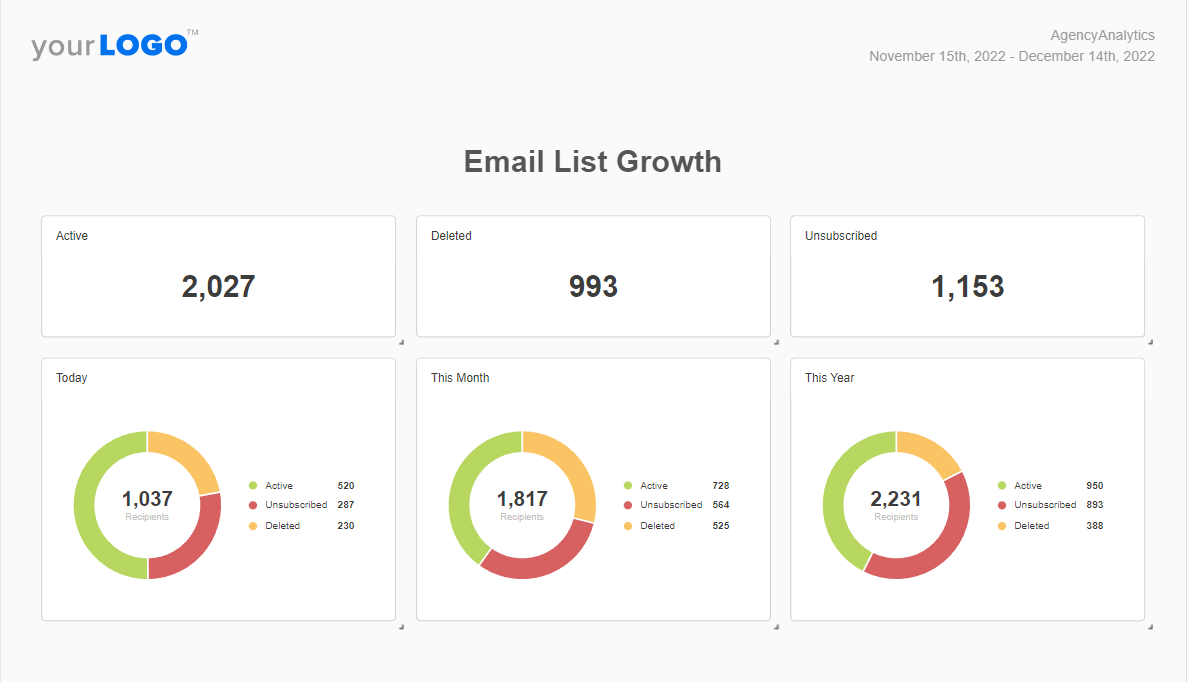1187x682 pixels.
Task: Click the 993 Deleted count
Action: [593, 287]
